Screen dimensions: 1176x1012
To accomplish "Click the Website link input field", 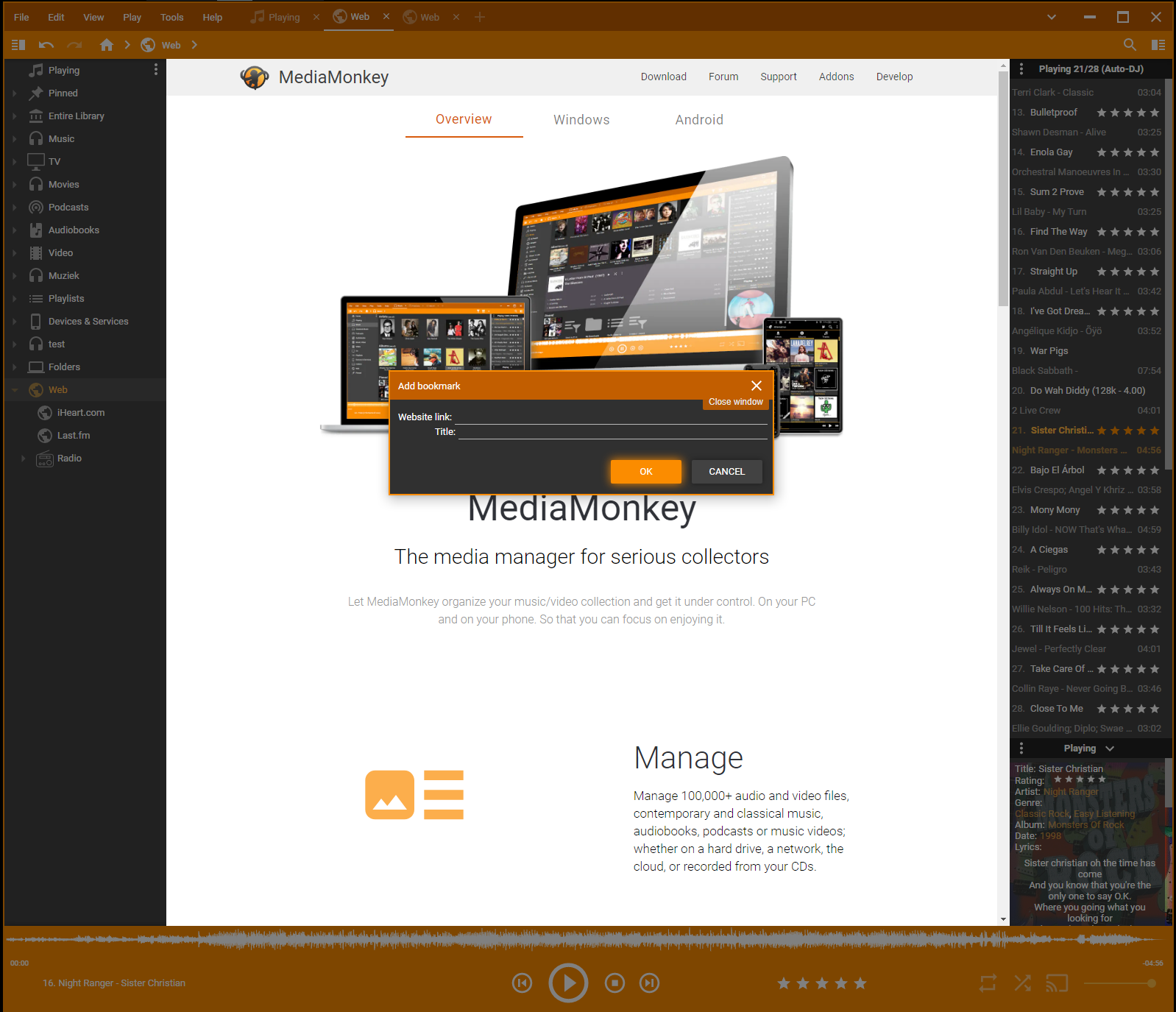I will 611,417.
